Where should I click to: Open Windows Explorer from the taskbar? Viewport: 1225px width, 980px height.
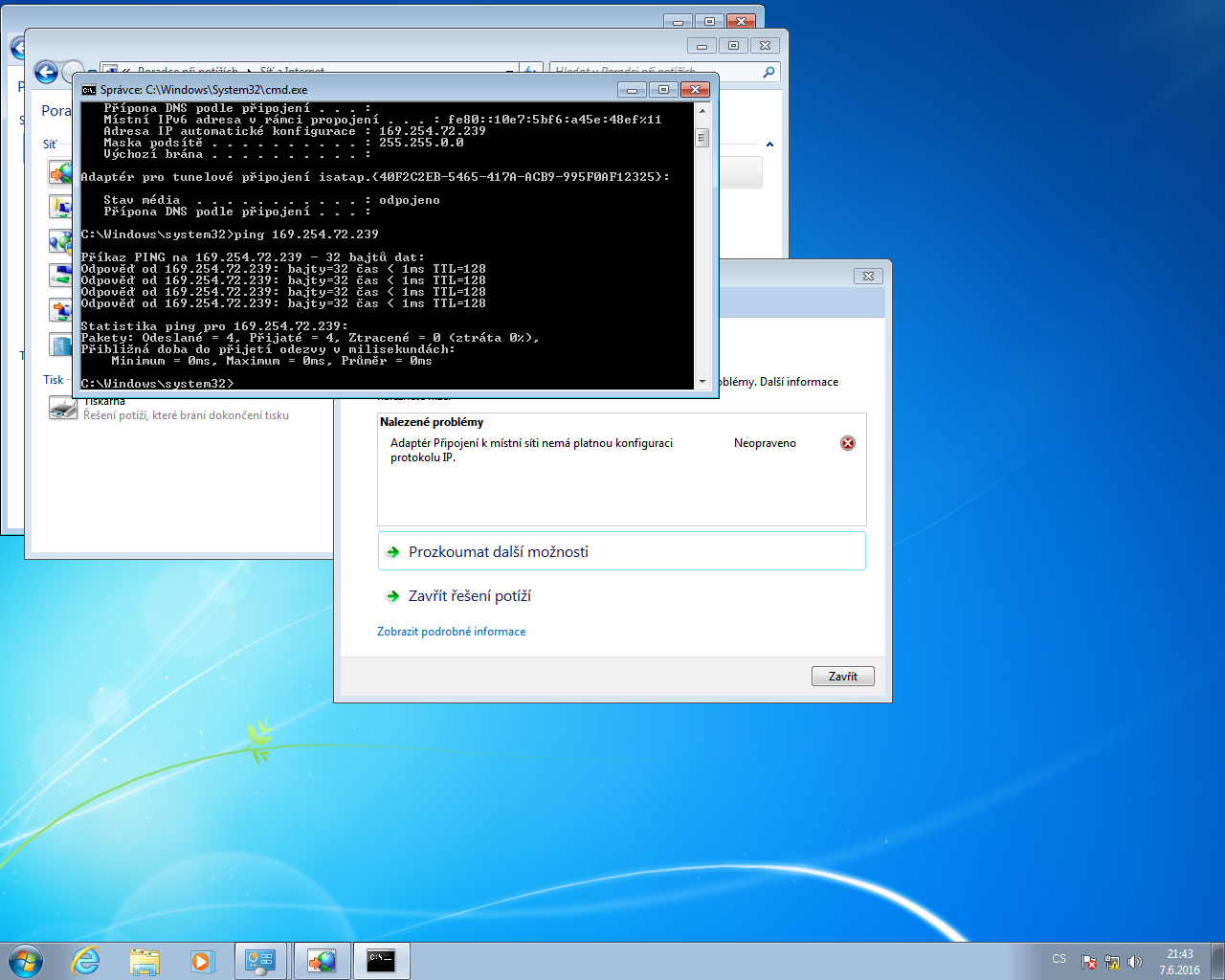(x=145, y=961)
